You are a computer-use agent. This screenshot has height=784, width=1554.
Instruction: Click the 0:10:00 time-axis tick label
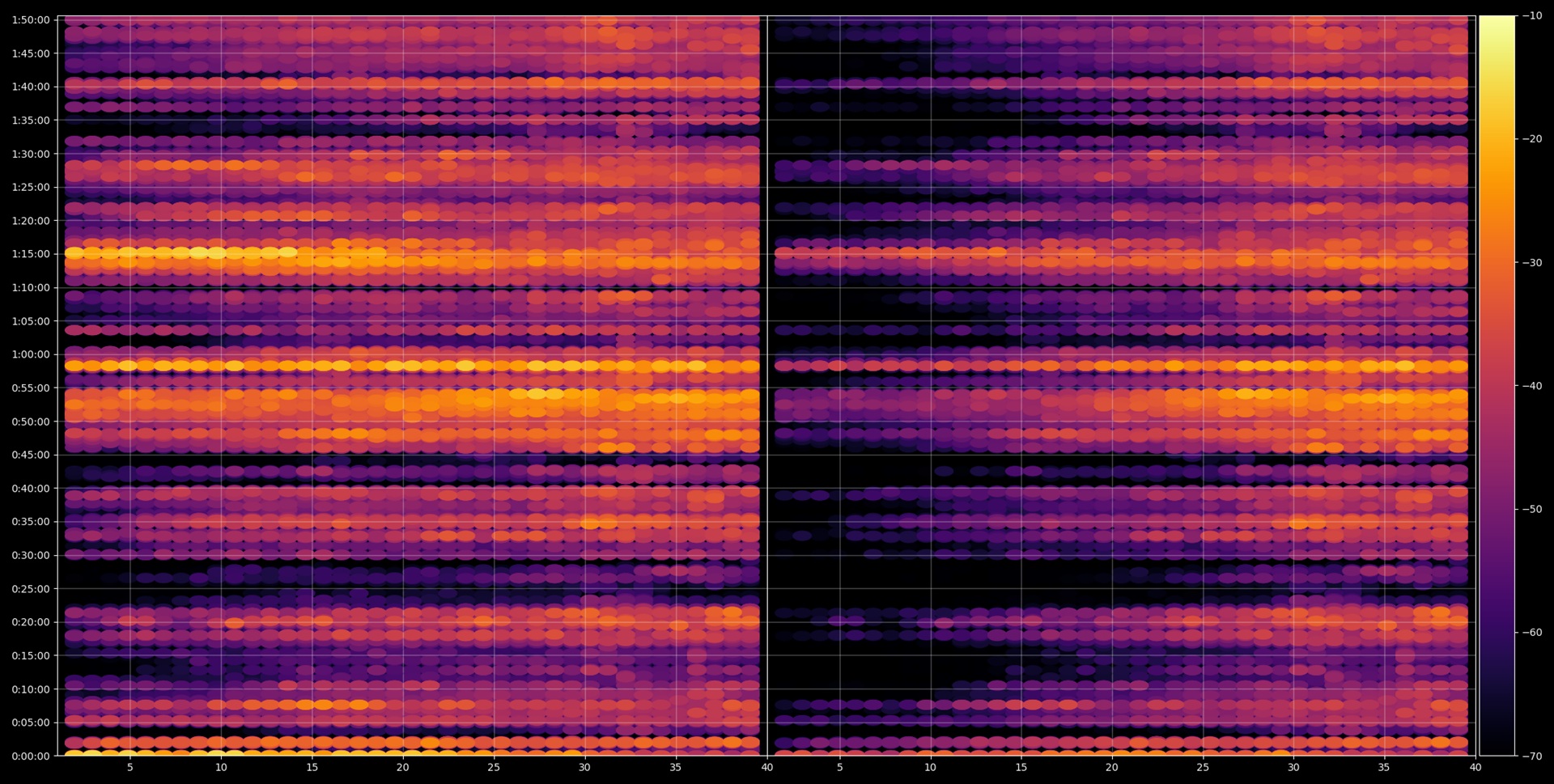coord(31,689)
